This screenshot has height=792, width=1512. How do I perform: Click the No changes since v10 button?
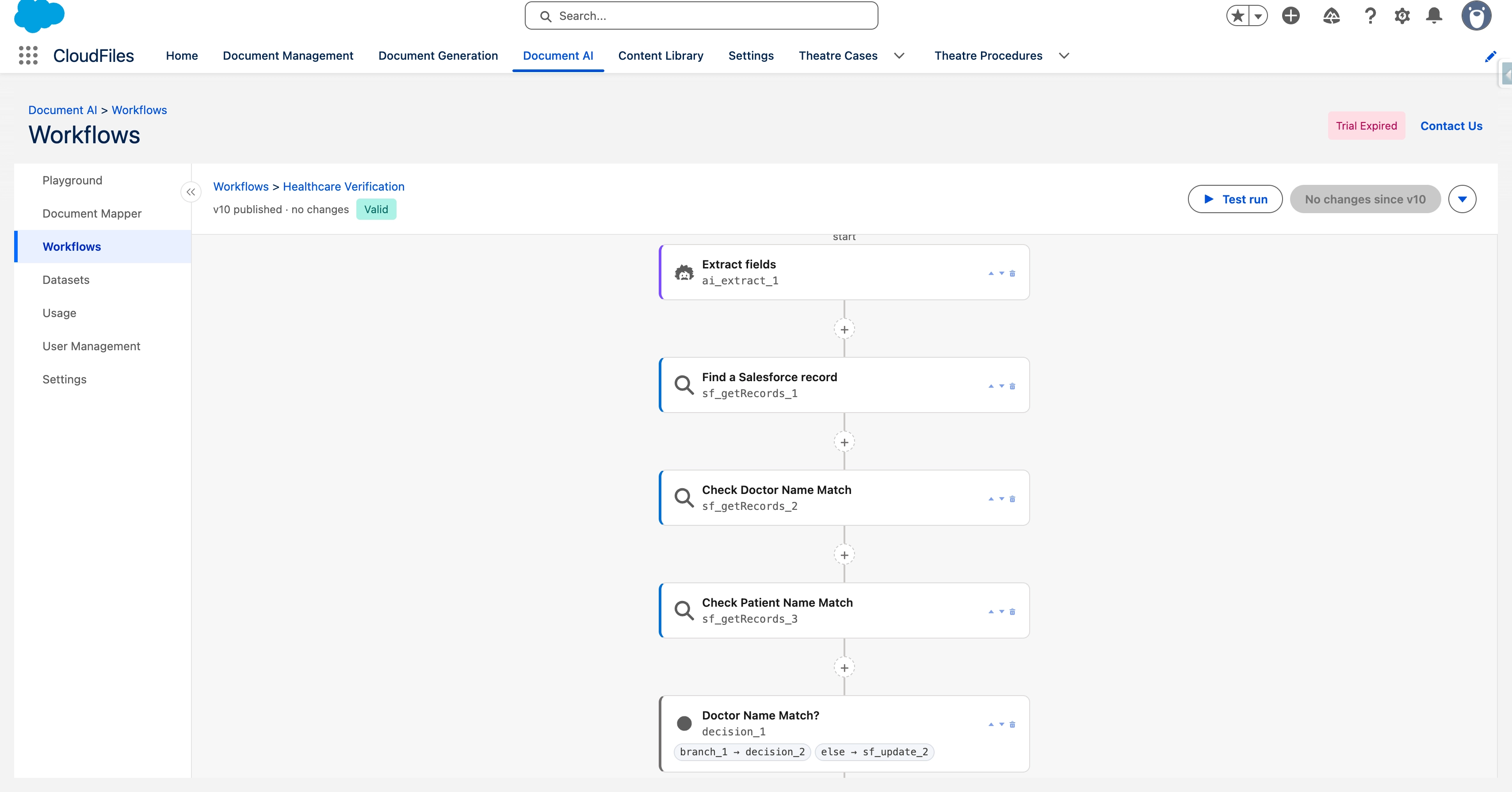tap(1365, 199)
